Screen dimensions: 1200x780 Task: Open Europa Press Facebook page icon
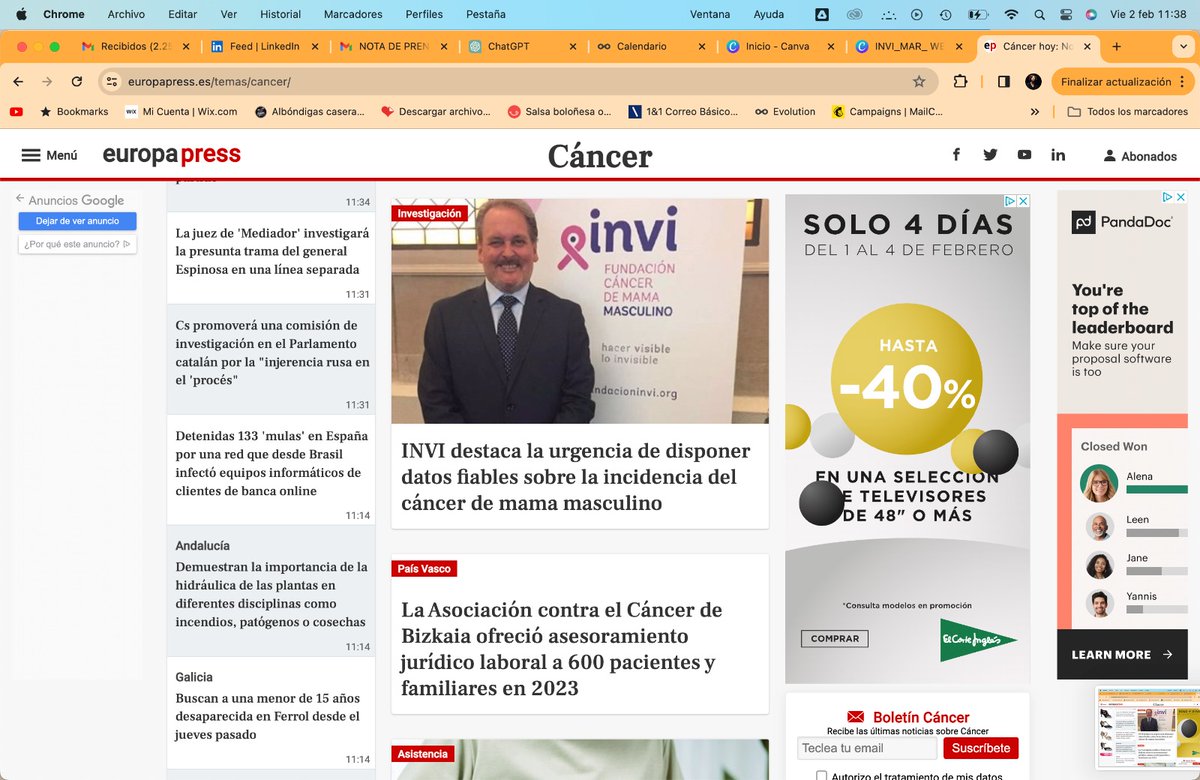[x=956, y=154]
